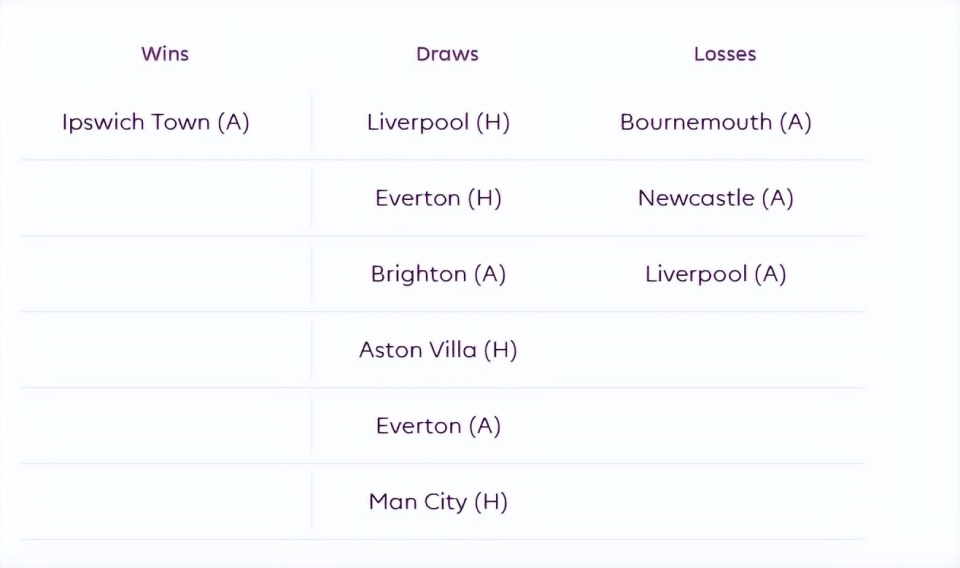Select the Draws column header

click(x=447, y=54)
